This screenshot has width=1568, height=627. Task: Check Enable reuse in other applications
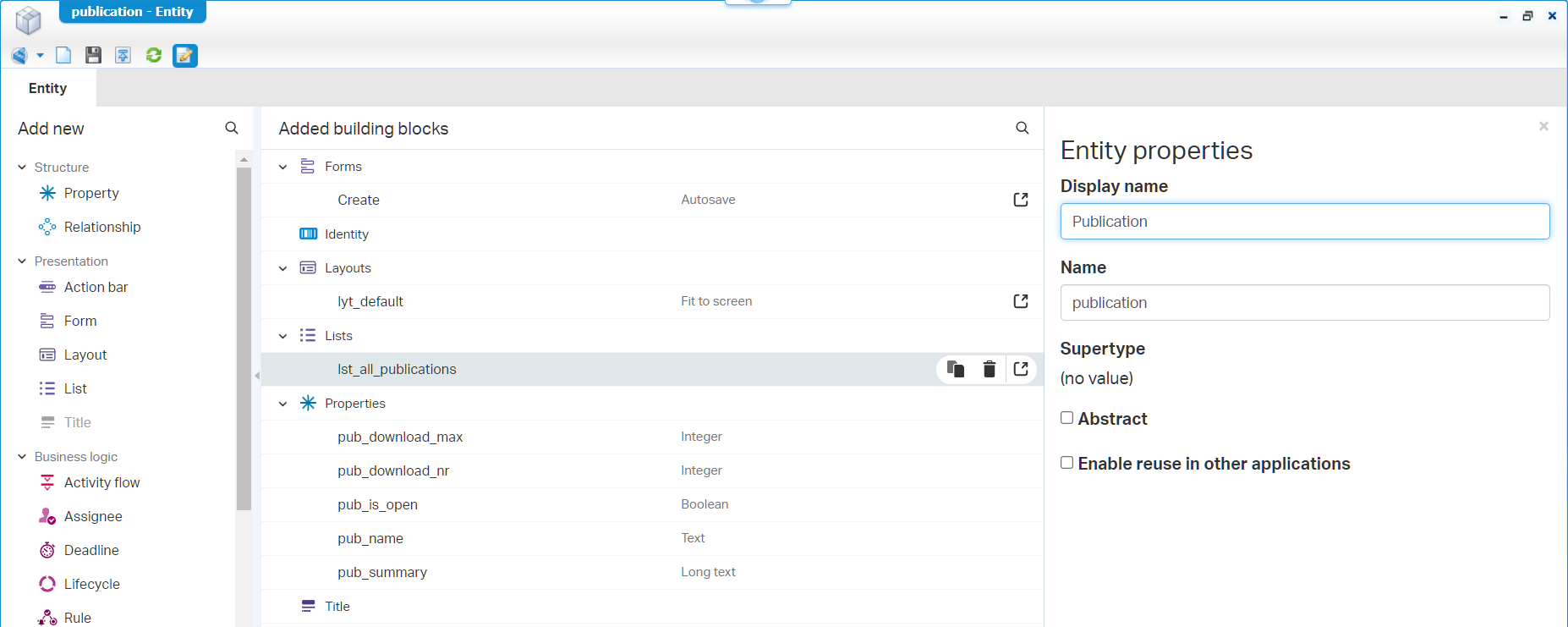[1067, 463]
